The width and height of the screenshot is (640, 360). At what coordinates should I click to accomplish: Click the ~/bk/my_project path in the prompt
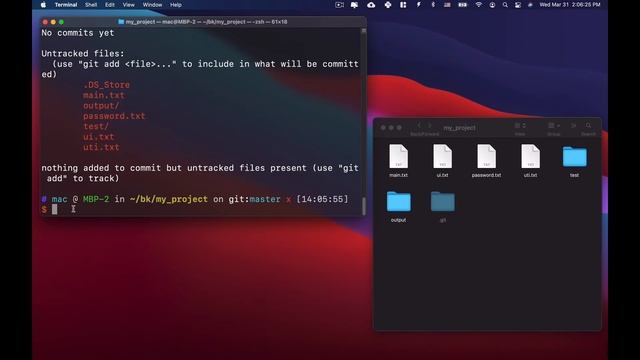tap(169, 199)
